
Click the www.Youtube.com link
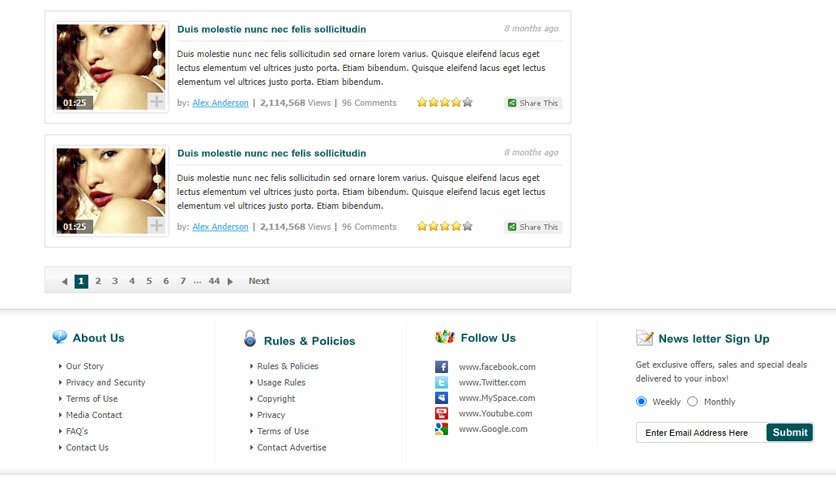click(495, 413)
